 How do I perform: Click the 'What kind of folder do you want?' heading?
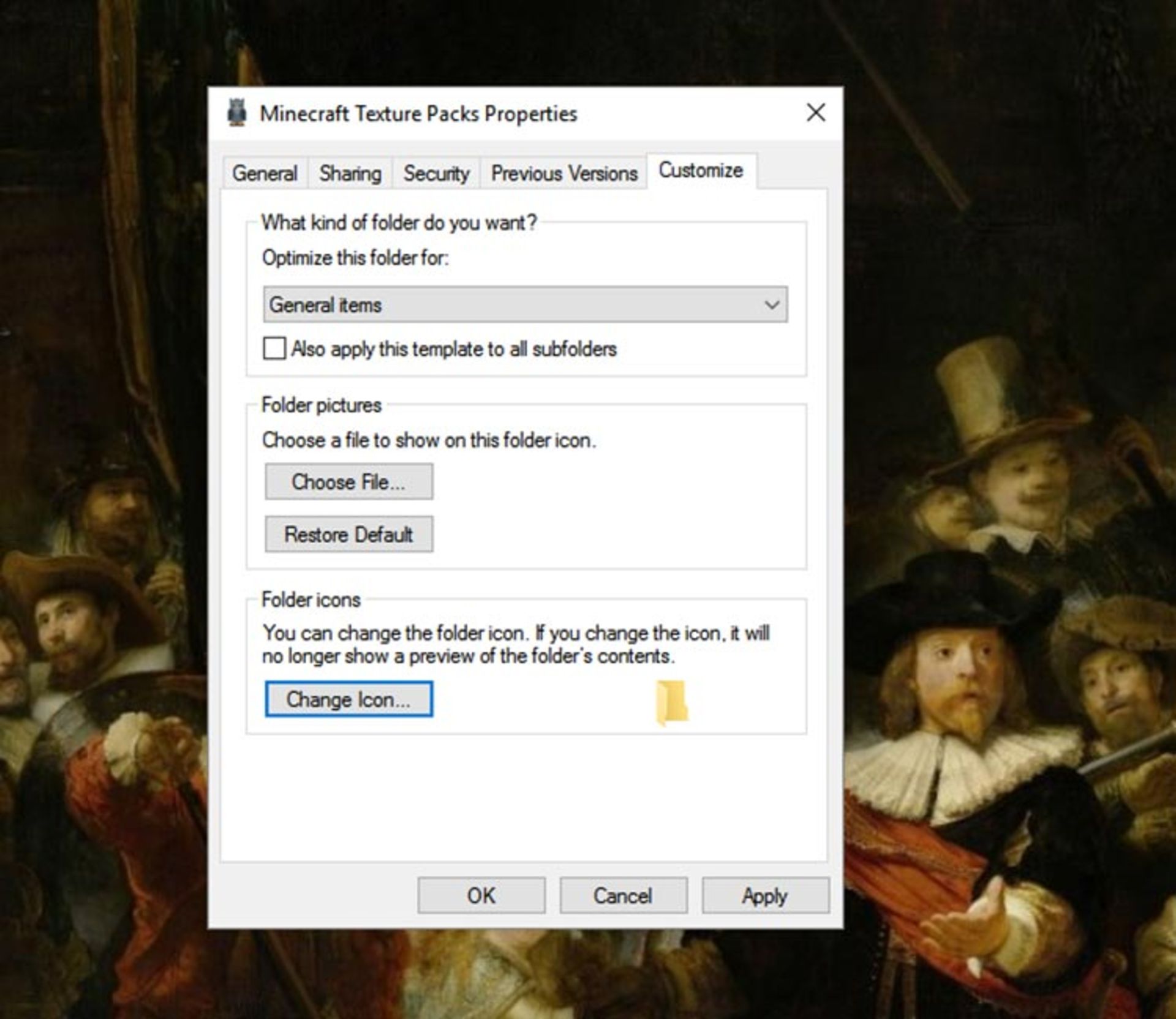399,222
